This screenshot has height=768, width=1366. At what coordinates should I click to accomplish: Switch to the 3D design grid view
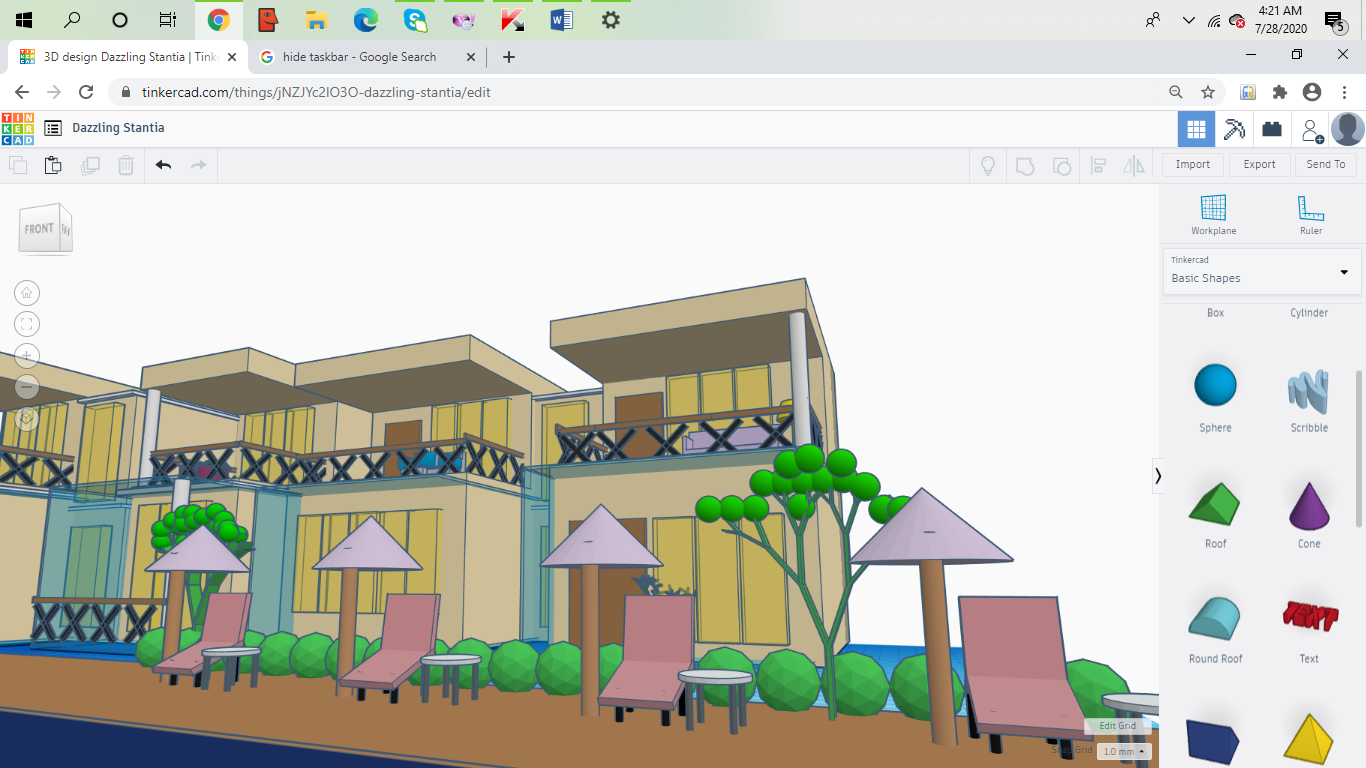[1196, 129]
